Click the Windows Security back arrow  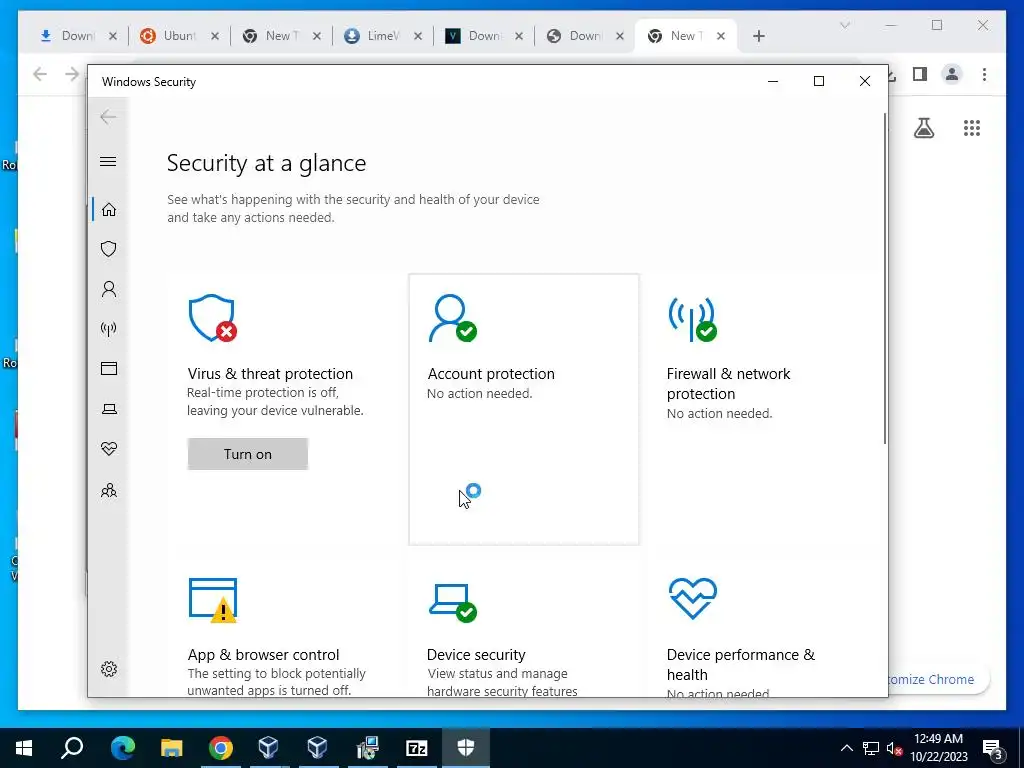point(108,117)
